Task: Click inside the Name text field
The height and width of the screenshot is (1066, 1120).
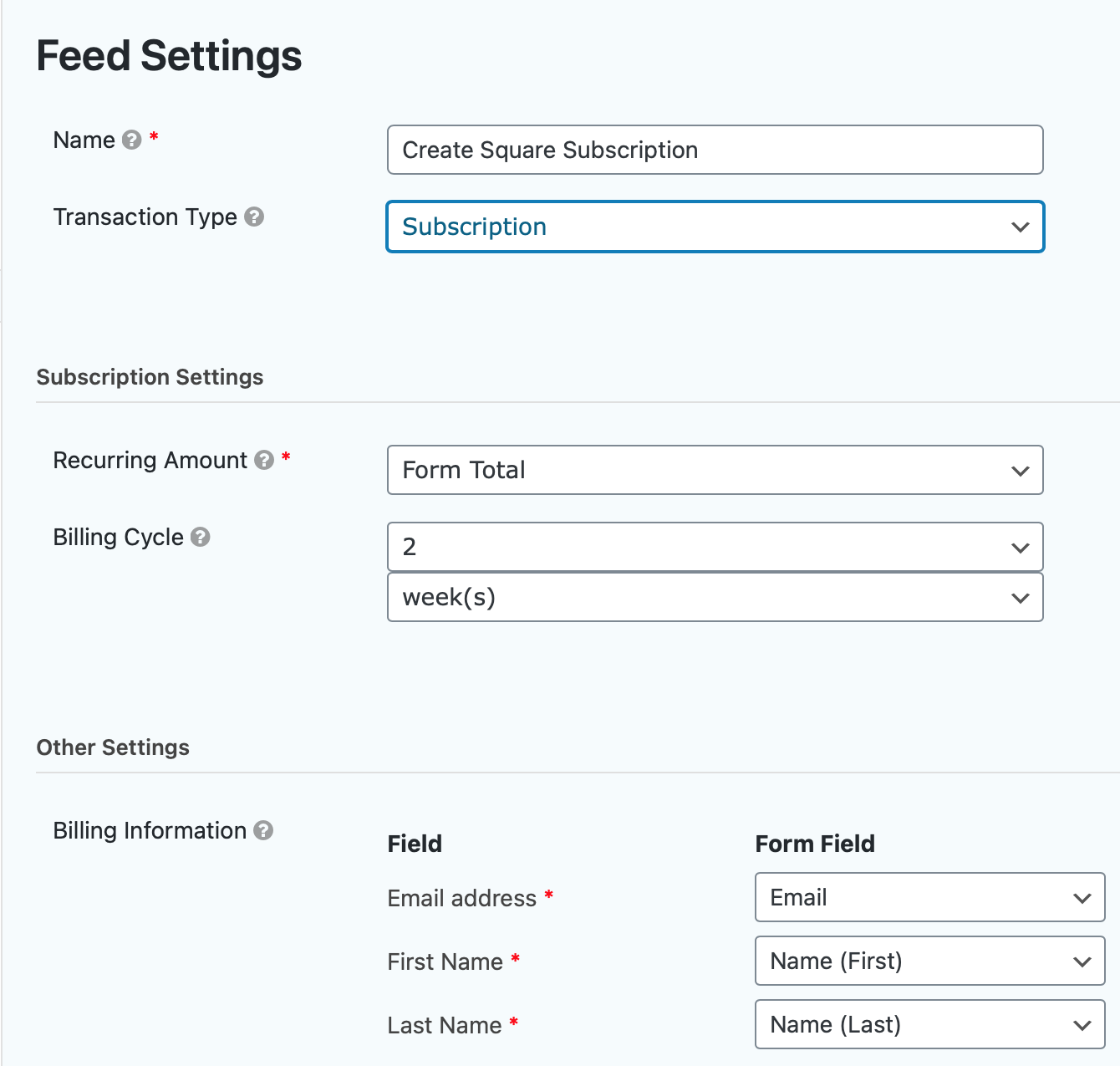Action: [x=715, y=150]
